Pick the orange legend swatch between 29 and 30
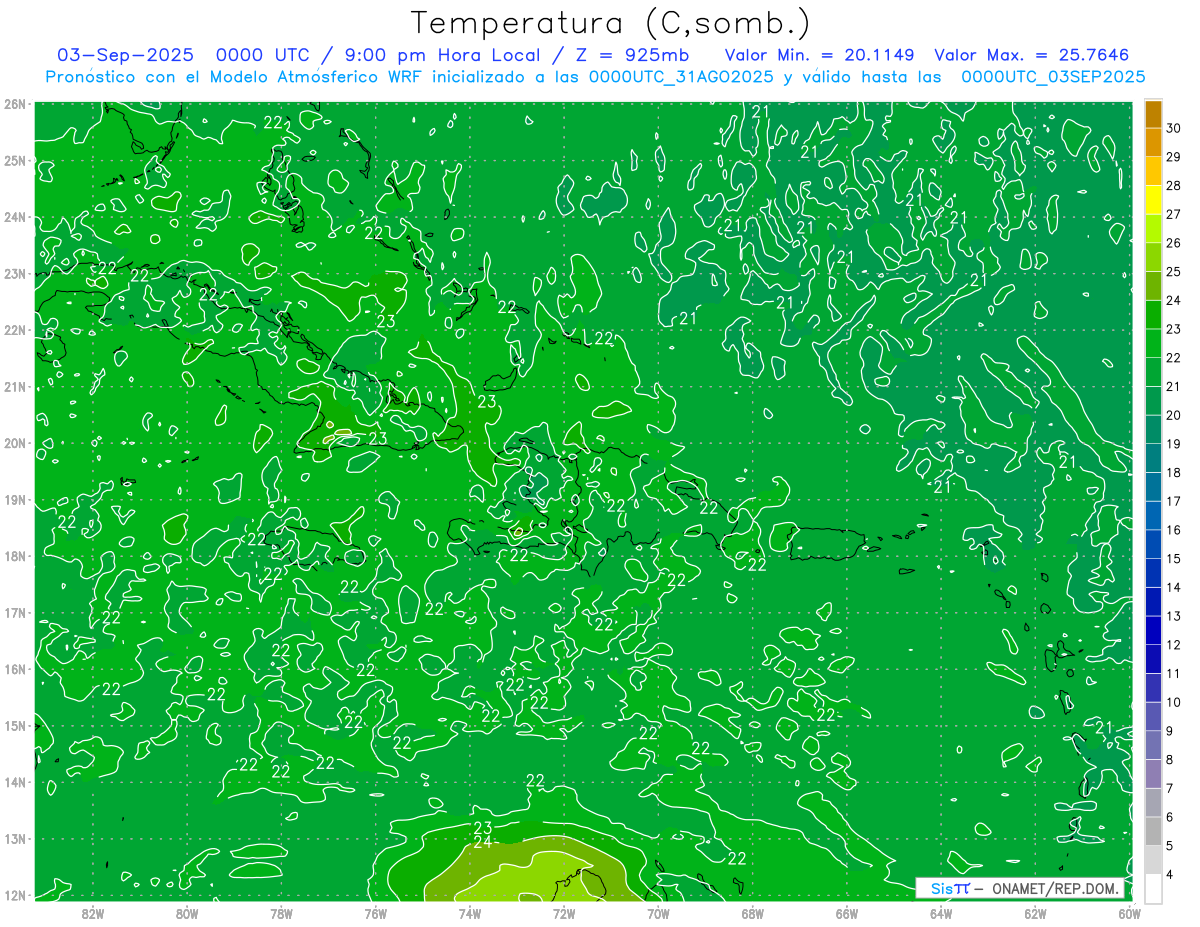This screenshot has width=1200, height=927. click(1153, 142)
